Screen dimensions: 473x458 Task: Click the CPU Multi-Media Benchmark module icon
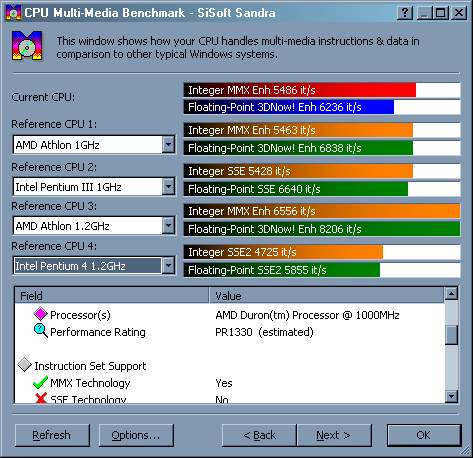tap(27, 46)
